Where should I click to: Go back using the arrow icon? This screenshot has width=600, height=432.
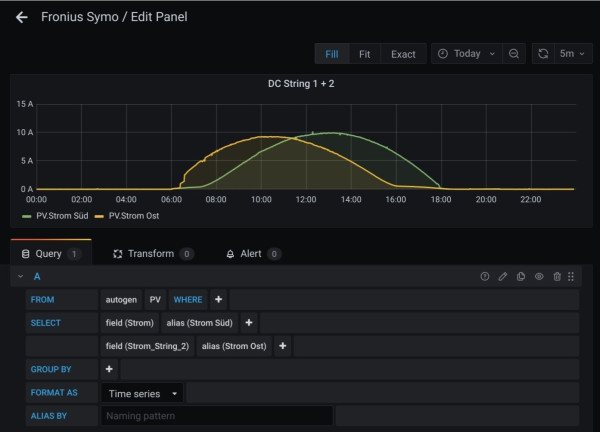pos(21,17)
